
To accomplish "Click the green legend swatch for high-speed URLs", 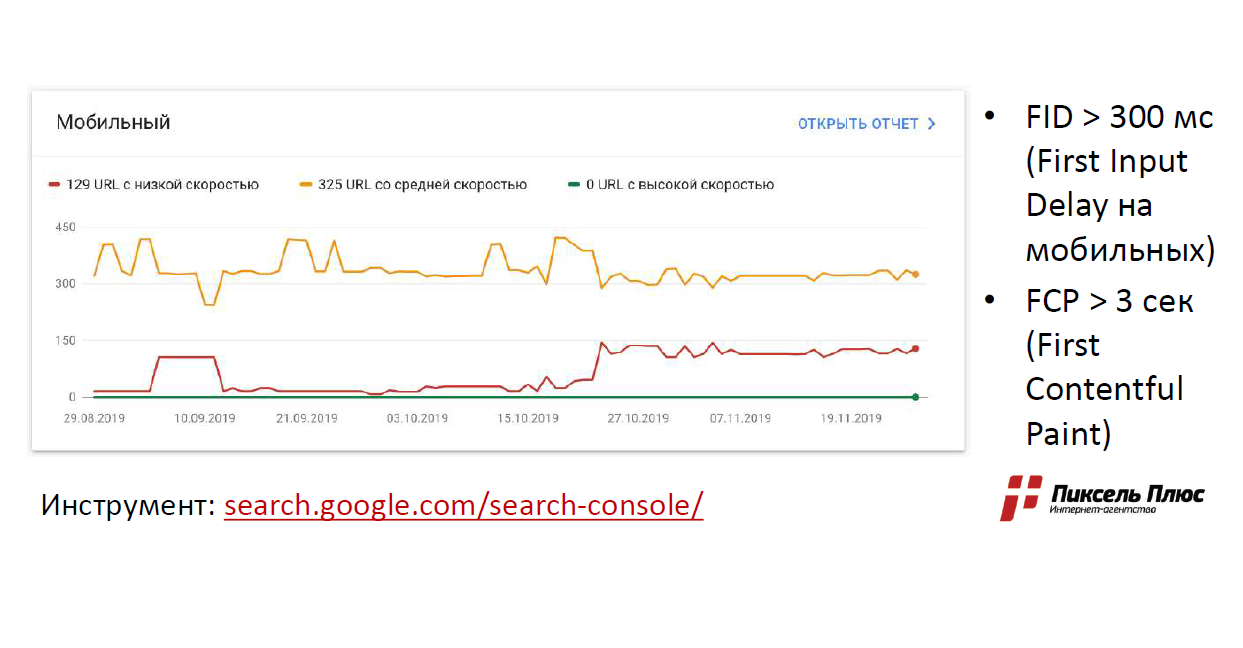I will pos(573,185).
